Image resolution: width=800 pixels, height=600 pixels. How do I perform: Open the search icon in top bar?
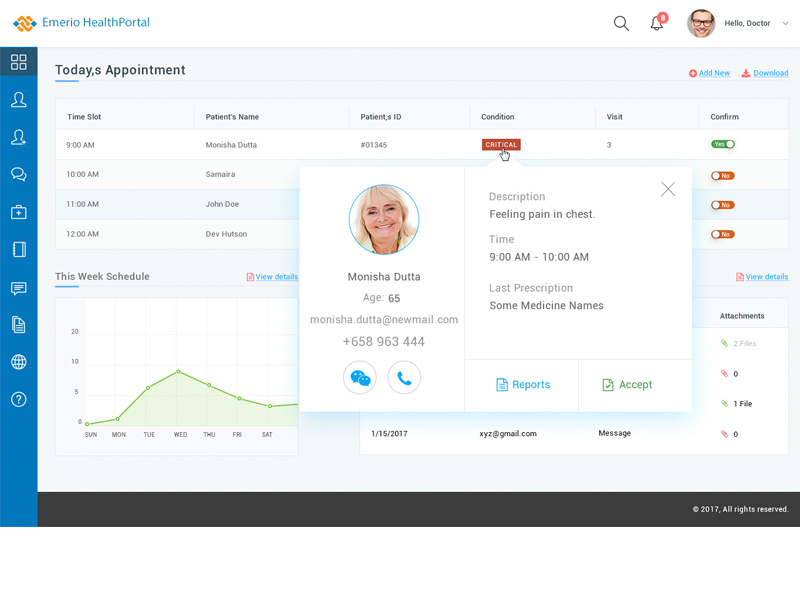coord(621,22)
